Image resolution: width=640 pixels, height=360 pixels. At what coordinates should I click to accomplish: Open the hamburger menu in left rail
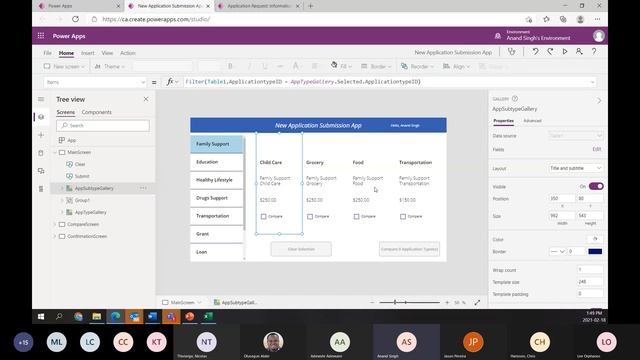click(41, 99)
